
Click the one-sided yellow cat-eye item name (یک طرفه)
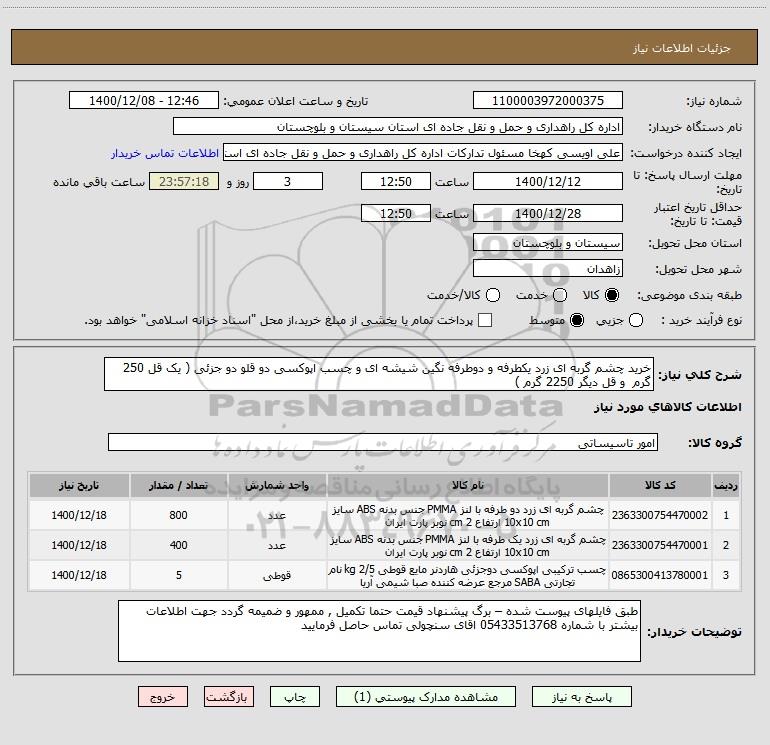tap(468, 545)
